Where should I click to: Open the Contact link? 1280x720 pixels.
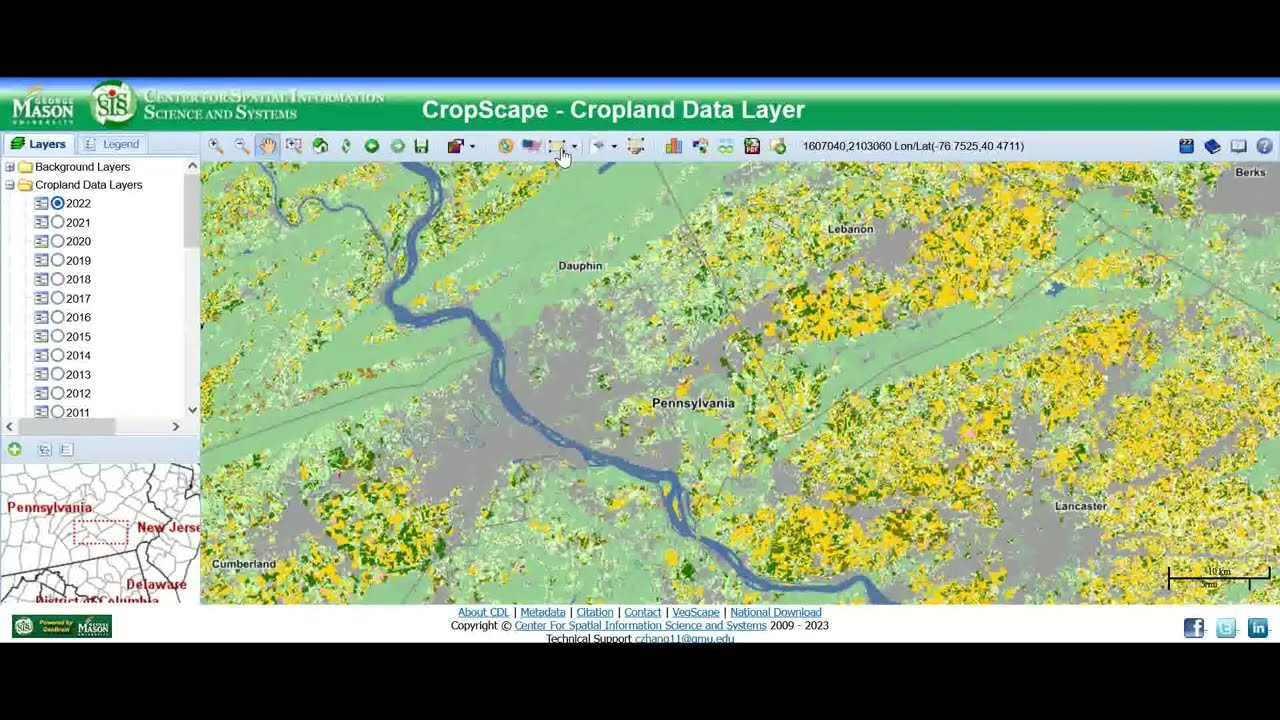click(643, 612)
